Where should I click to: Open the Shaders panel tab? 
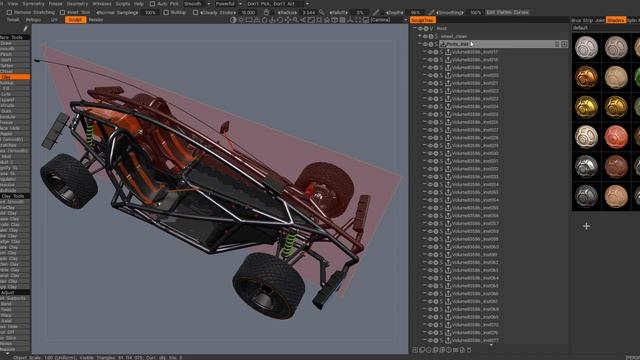point(616,20)
